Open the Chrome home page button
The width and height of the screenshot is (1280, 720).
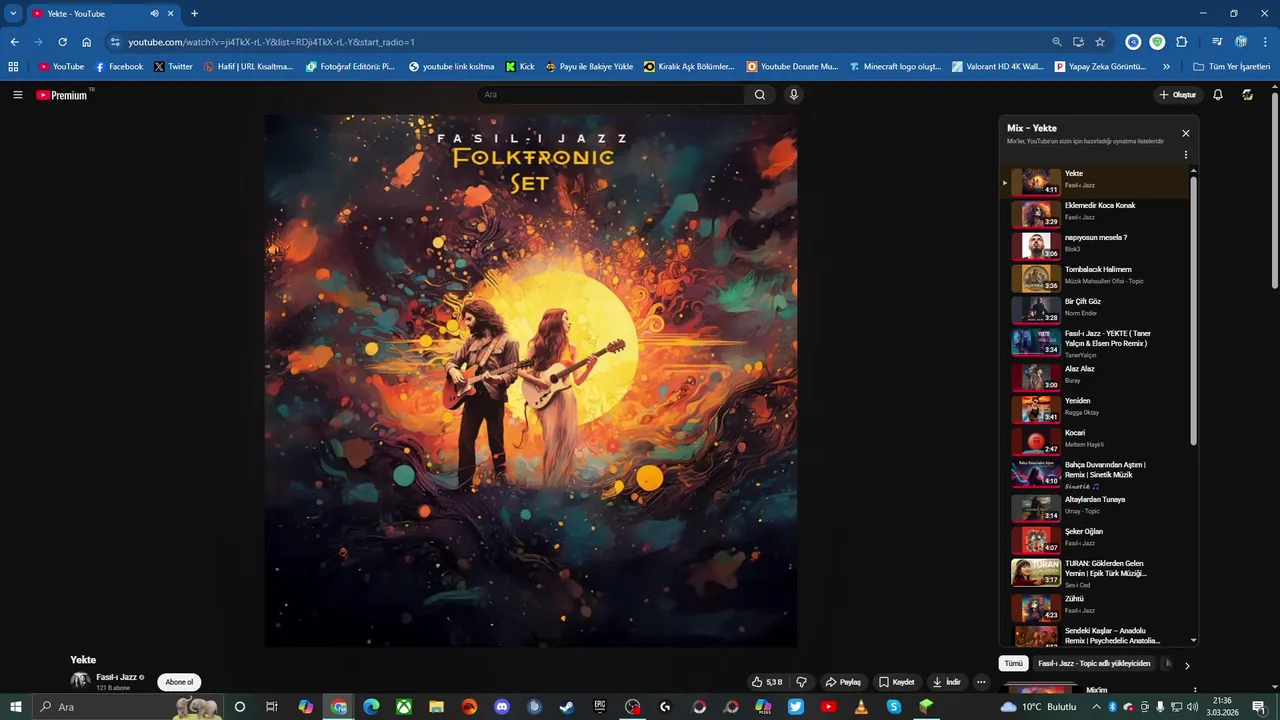point(87,42)
